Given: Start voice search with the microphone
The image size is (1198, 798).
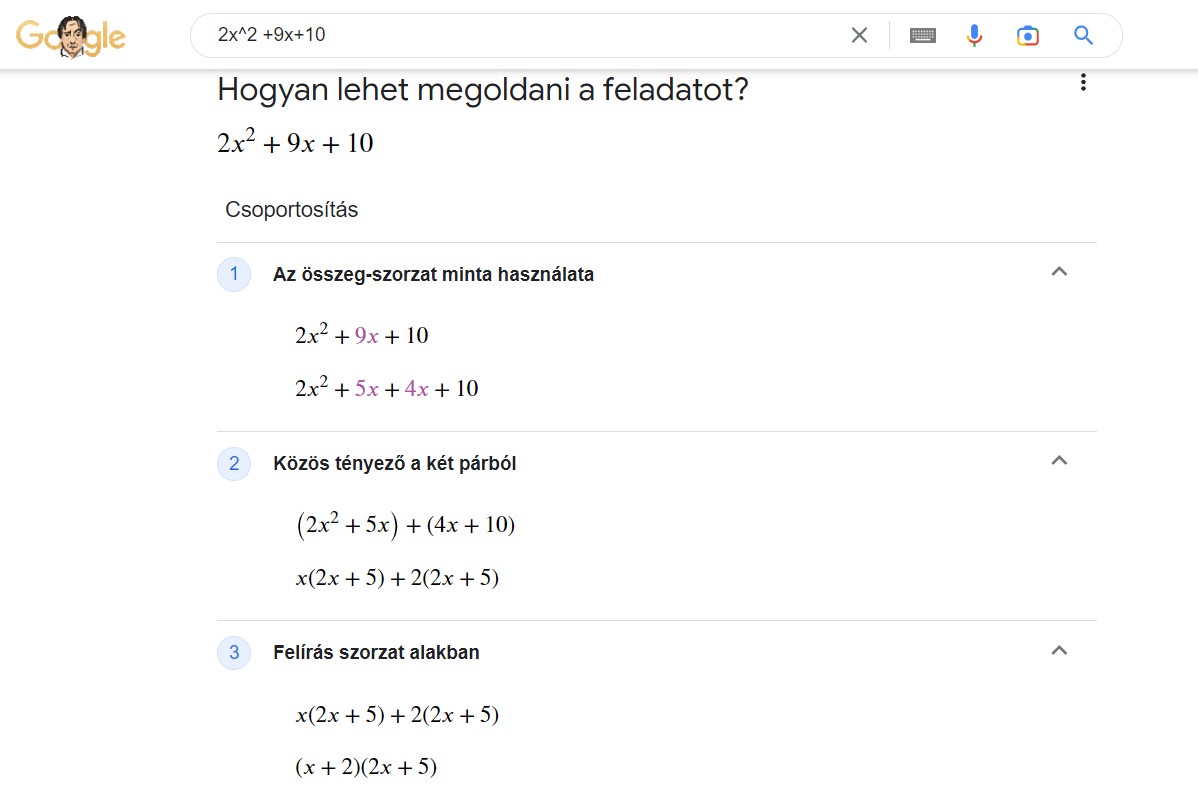Looking at the screenshot, I should [x=974, y=36].
